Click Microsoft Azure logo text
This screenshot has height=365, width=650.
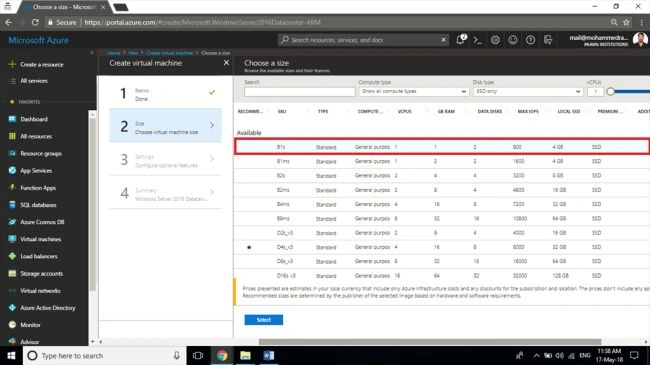pyautogui.click(x=39, y=40)
